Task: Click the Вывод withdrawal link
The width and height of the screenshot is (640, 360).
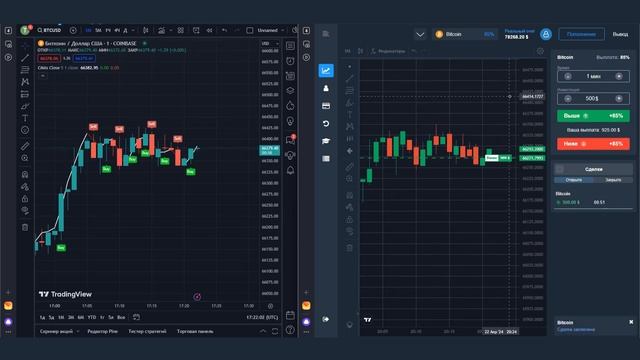Action: pyautogui.click(x=620, y=34)
